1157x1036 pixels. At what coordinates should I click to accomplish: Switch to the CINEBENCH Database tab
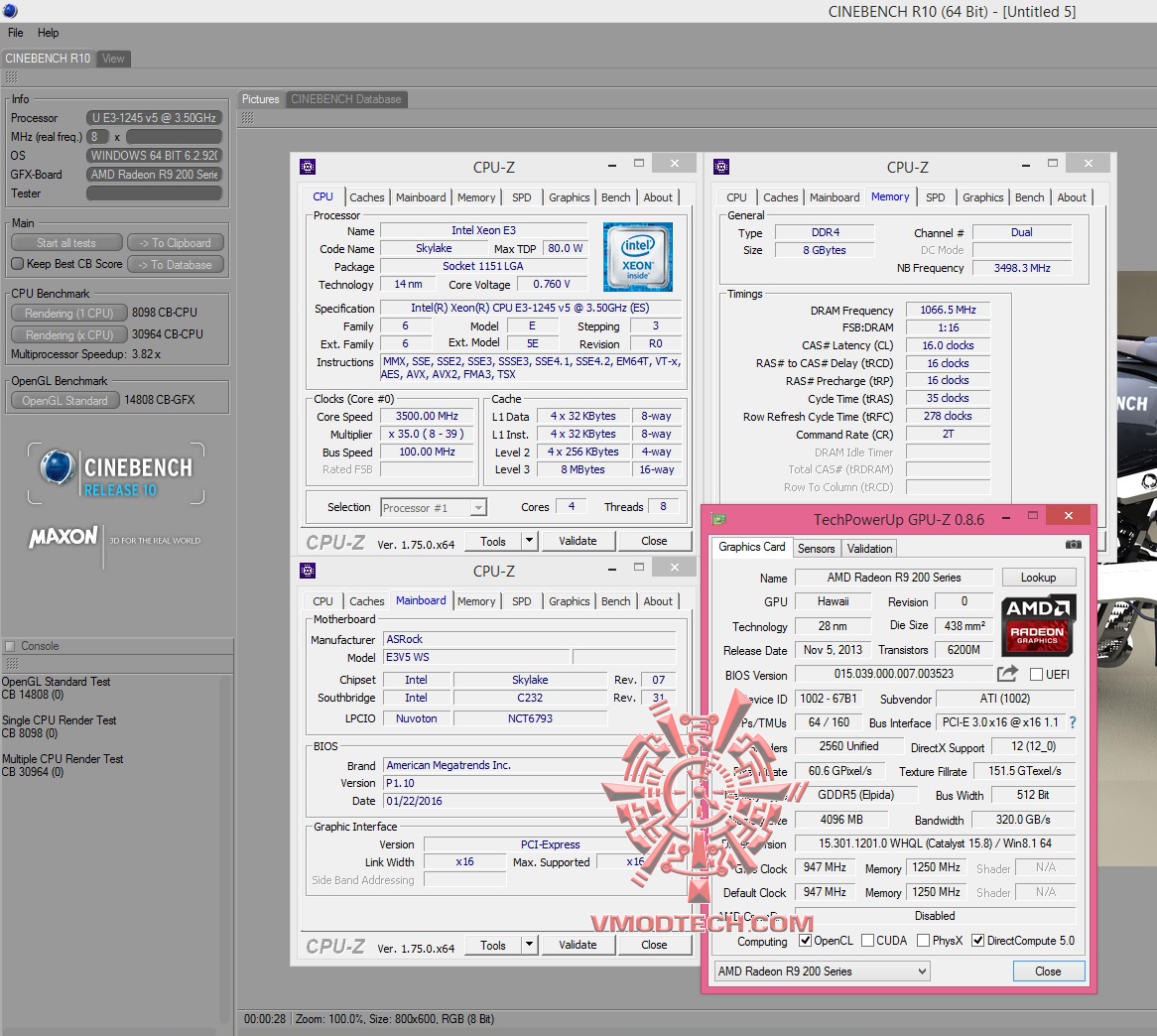click(346, 99)
